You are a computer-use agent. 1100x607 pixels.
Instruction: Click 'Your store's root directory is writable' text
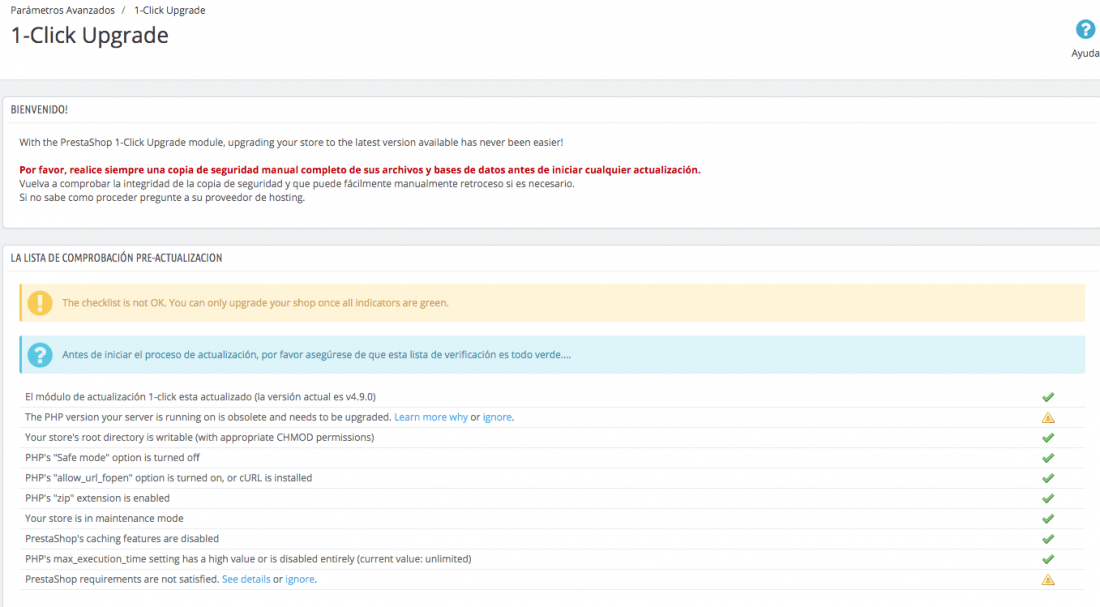click(x=200, y=437)
